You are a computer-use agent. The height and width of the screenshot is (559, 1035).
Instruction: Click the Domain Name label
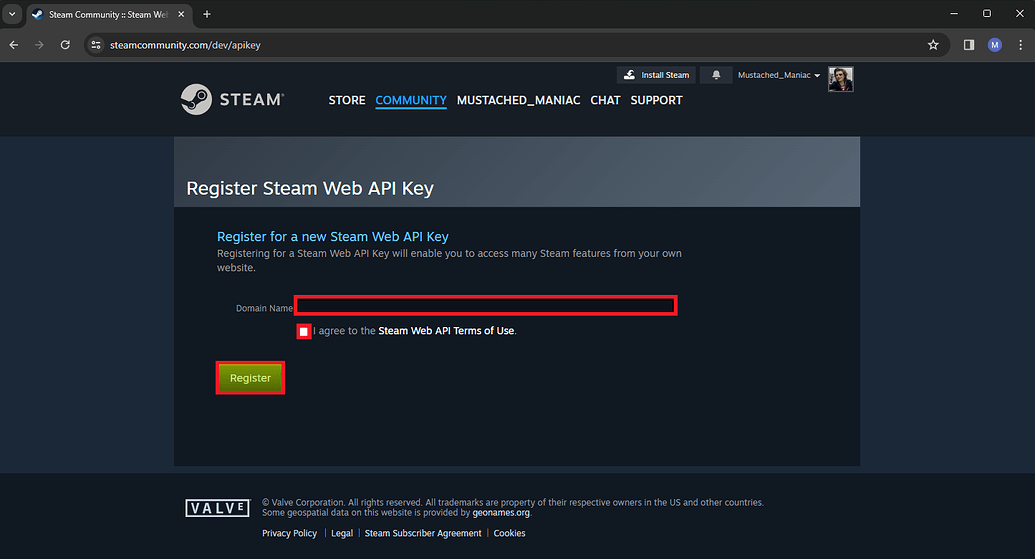264,308
